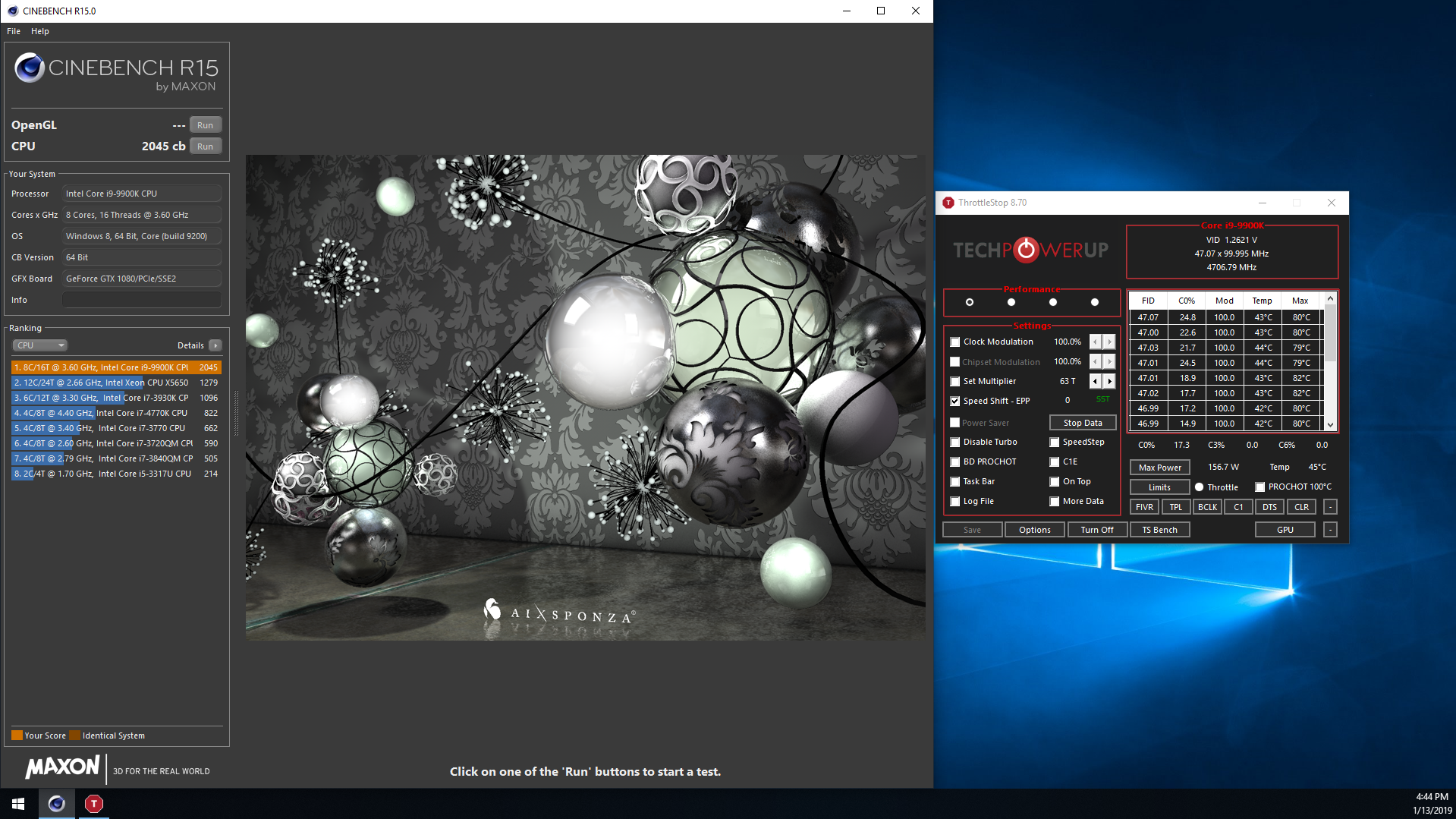The width and height of the screenshot is (1456, 819).
Task: Click the Turn Off button
Action: point(1097,530)
